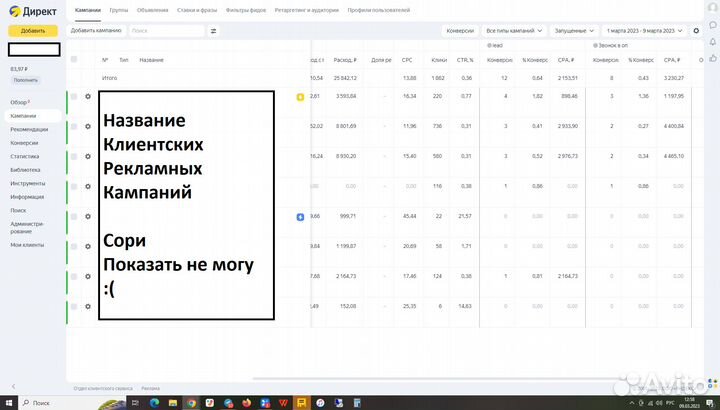Collapse the left sidebar with arrow icon
The width and height of the screenshot is (720, 410).
pos(13,386)
